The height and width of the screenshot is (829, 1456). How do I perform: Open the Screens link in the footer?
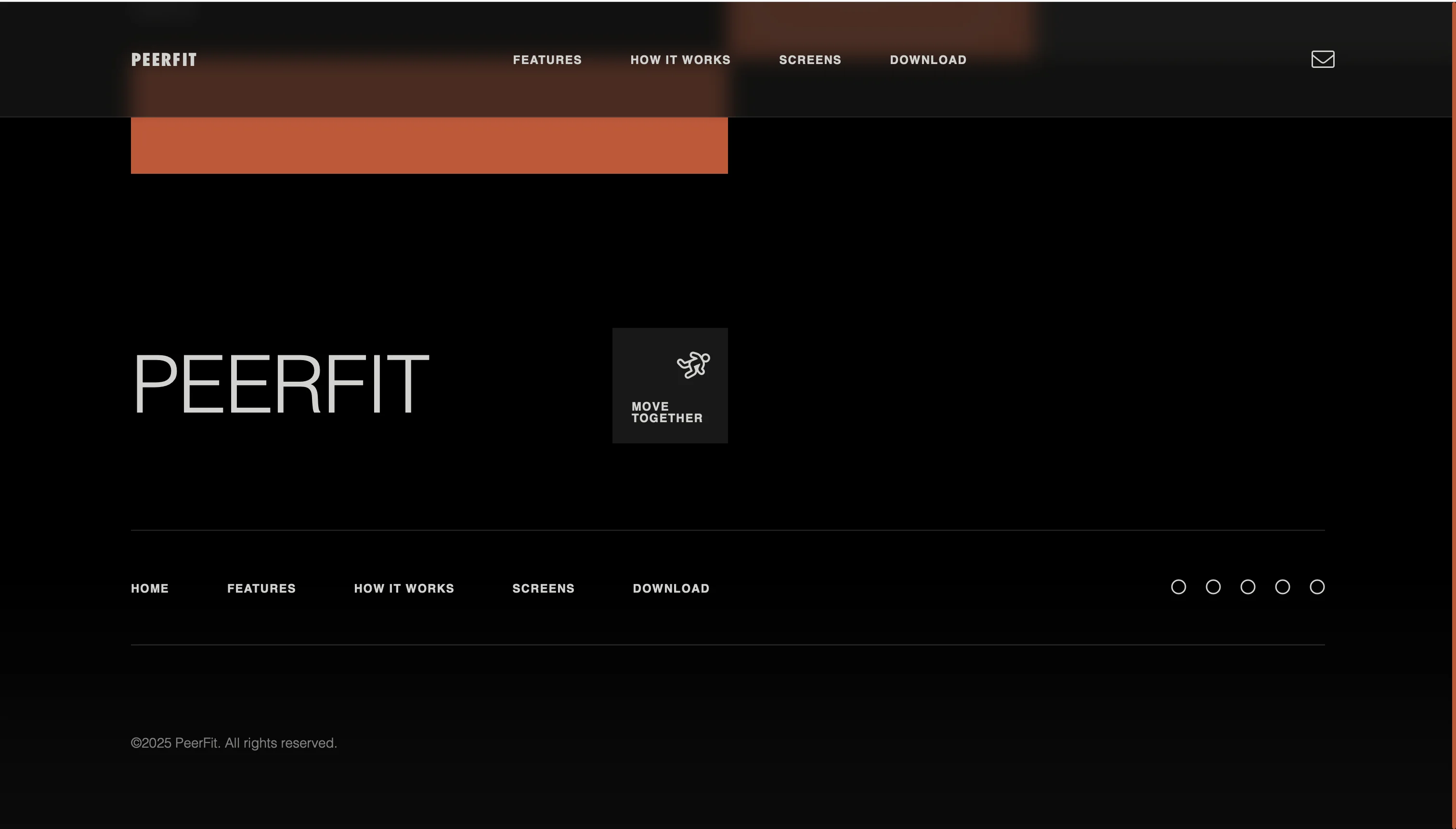tap(543, 588)
